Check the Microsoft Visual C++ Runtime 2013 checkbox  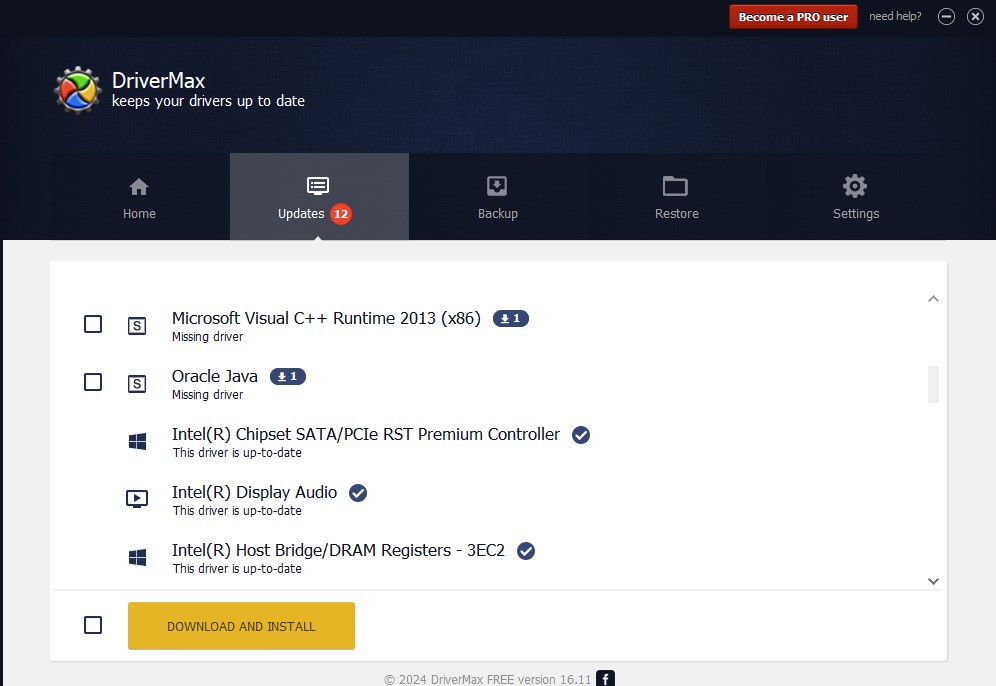[x=93, y=324]
